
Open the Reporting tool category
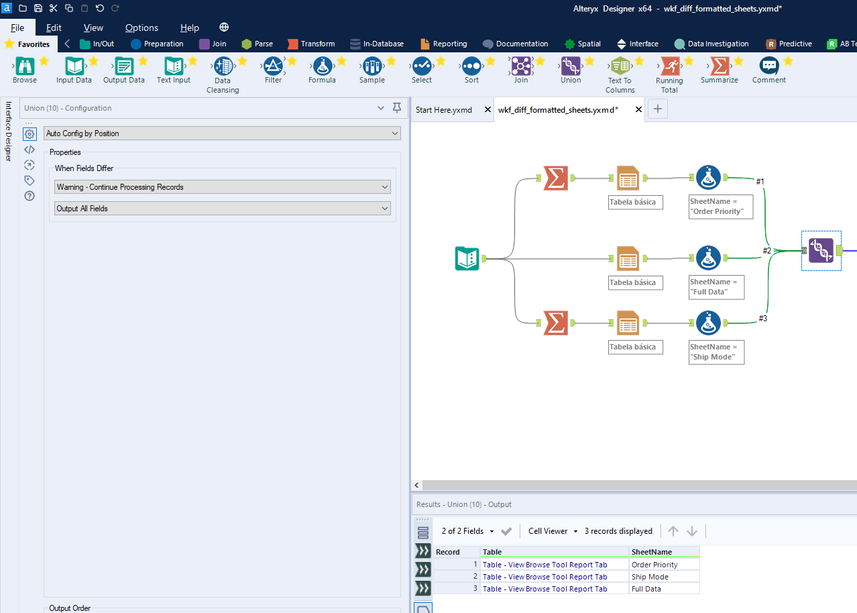pos(444,44)
